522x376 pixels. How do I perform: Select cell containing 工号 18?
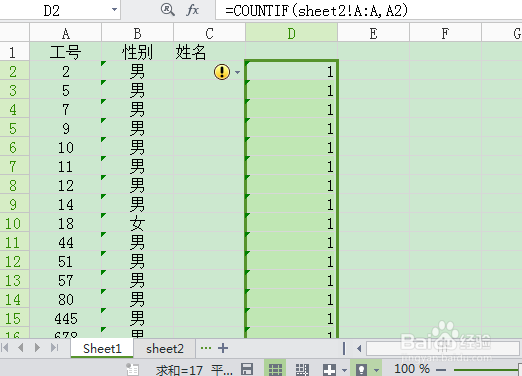pyautogui.click(x=66, y=223)
